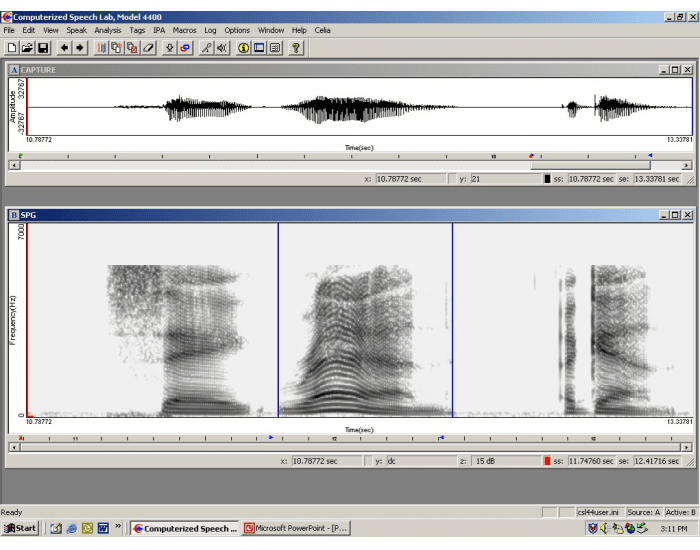The width and height of the screenshot is (700, 550).
Task: Click the Microsoft PowerPoint taskbar button
Action: pyautogui.click(x=296, y=528)
